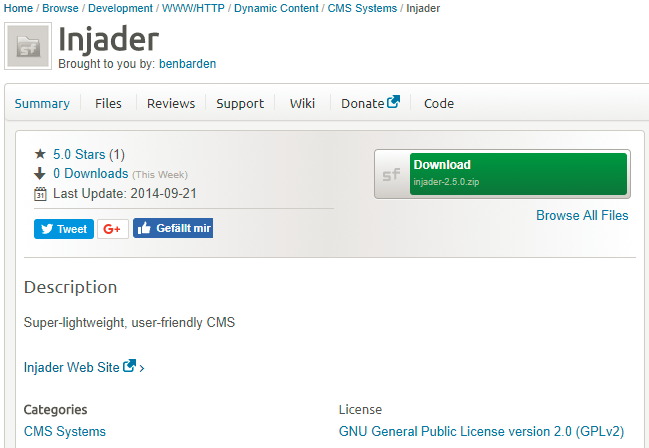Click the external link icon beside Donate
The image size is (649, 448).
pyautogui.click(x=393, y=102)
